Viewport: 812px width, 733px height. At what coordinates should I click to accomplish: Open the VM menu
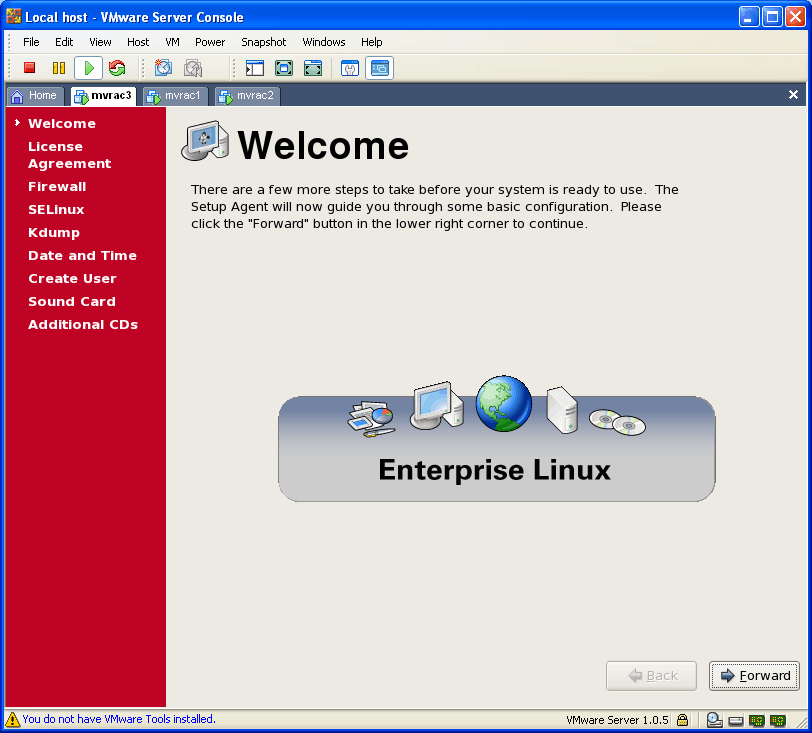(x=172, y=42)
